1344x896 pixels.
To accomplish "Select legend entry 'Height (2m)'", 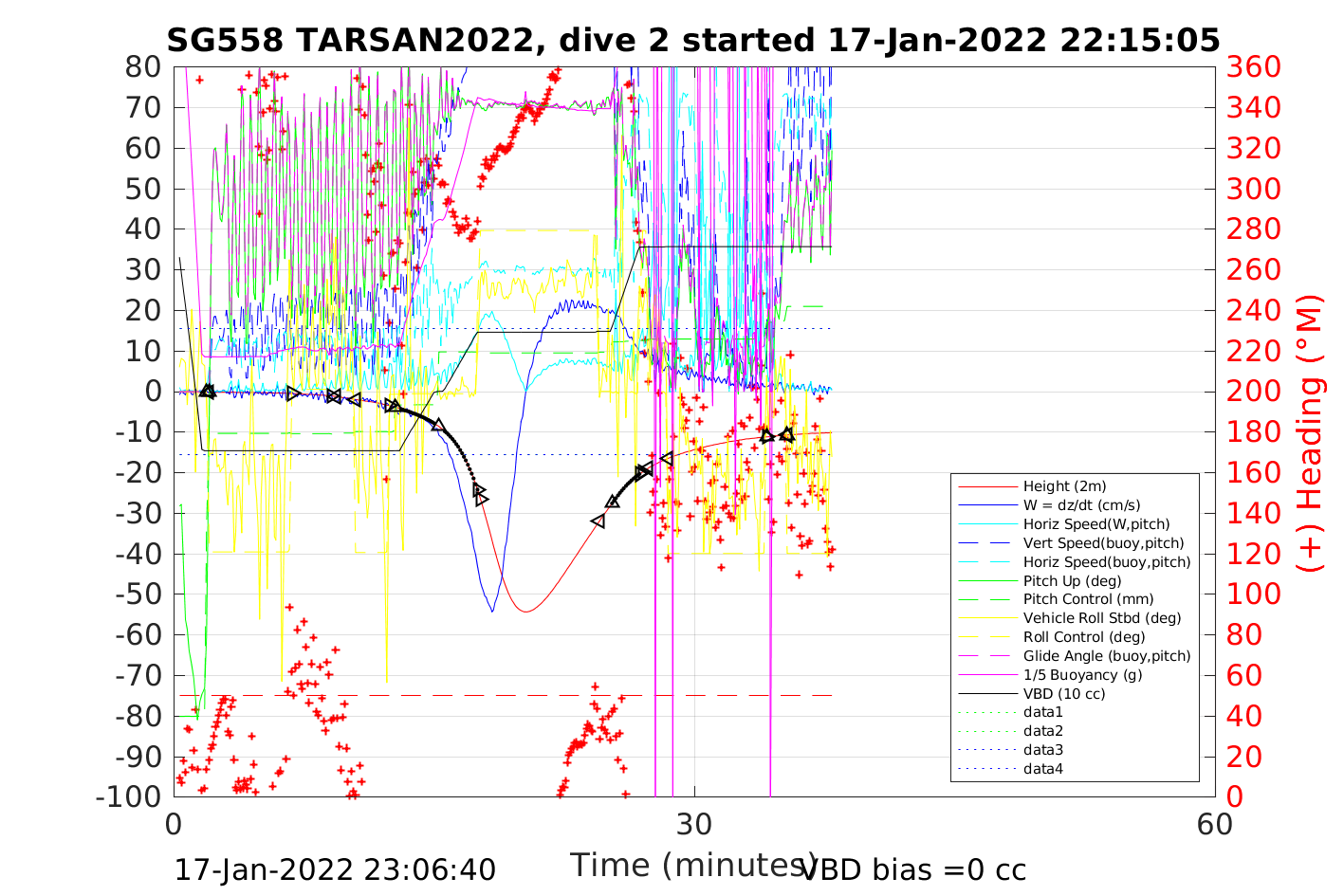I will (x=1064, y=486).
